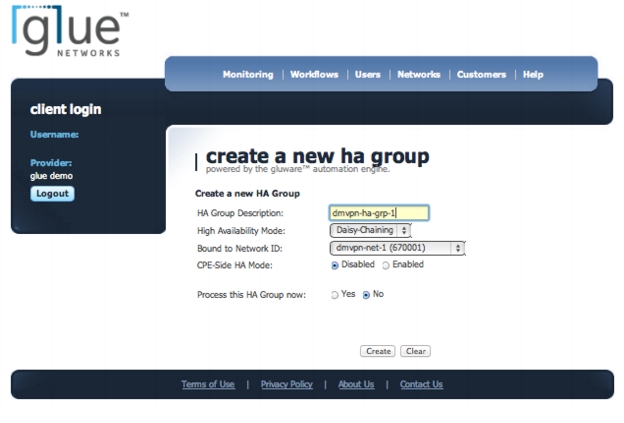624x423 pixels.
Task: Open the Bound to Network ID dropdown
Action: pyautogui.click(x=397, y=248)
